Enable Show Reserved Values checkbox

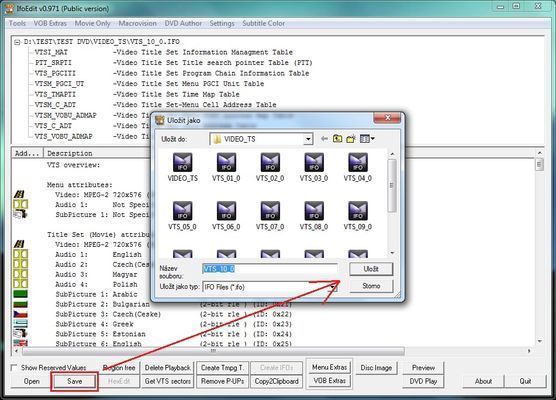click(x=14, y=368)
